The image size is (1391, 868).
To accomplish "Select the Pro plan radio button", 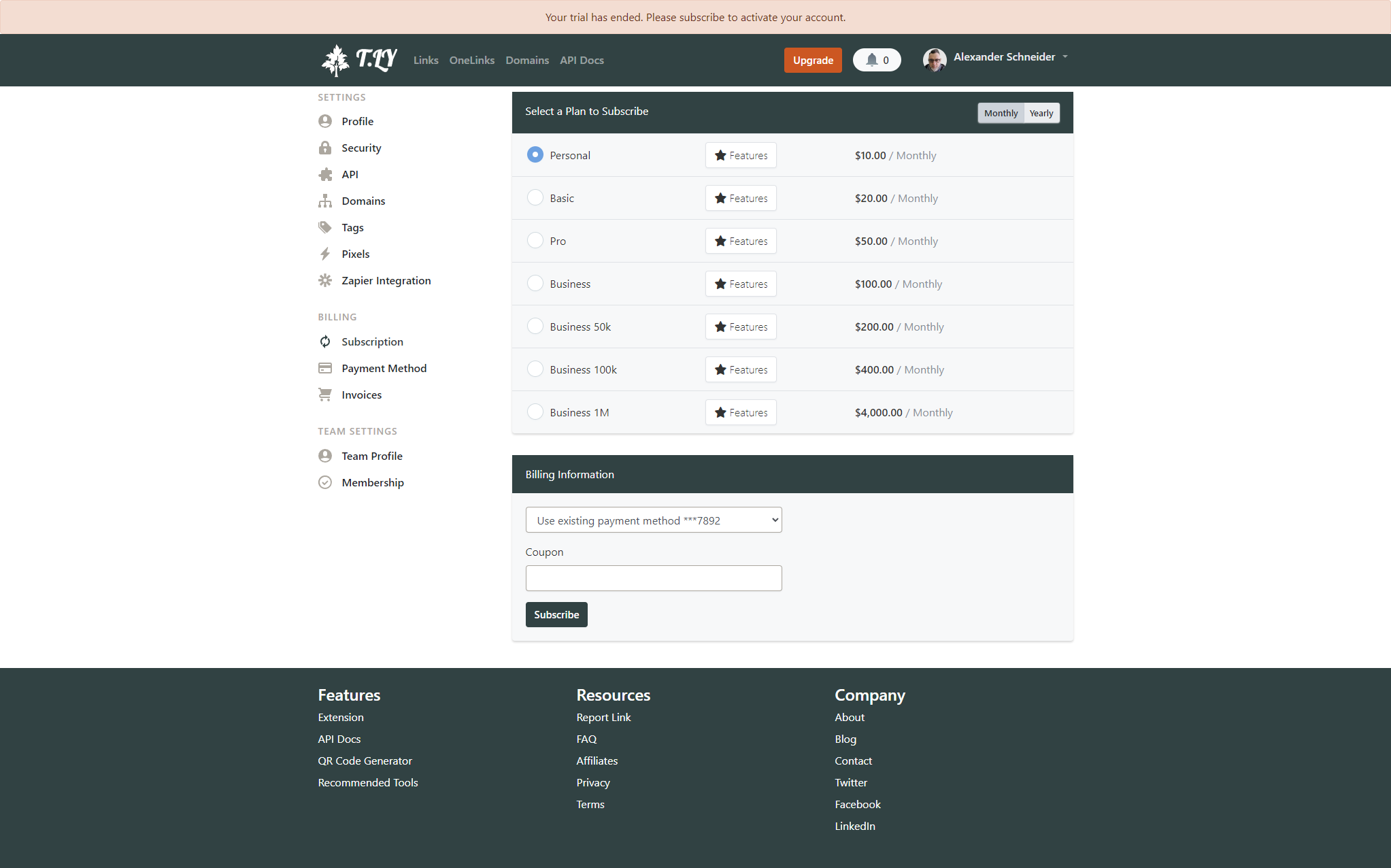I will (x=535, y=240).
